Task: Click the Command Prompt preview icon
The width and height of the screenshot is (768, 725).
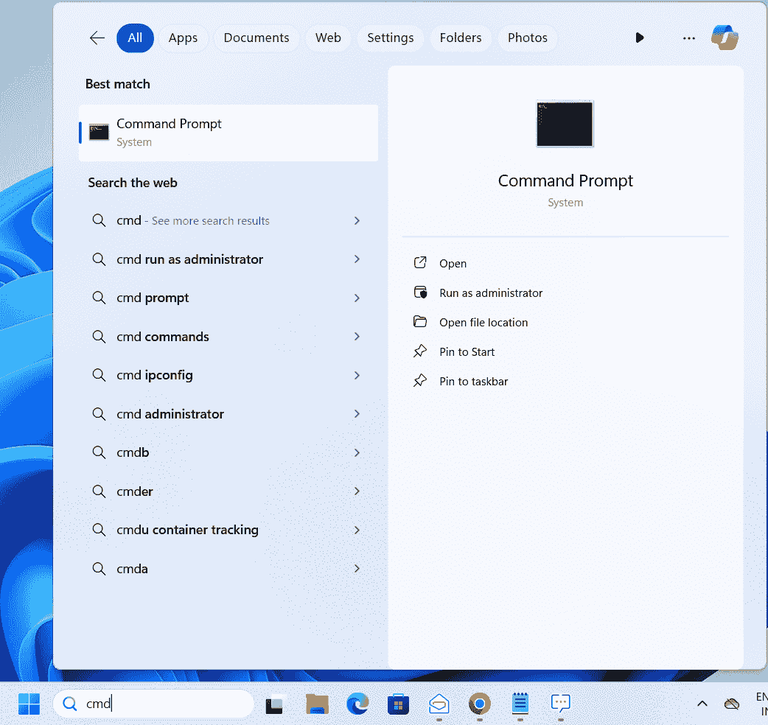Action: (x=565, y=125)
